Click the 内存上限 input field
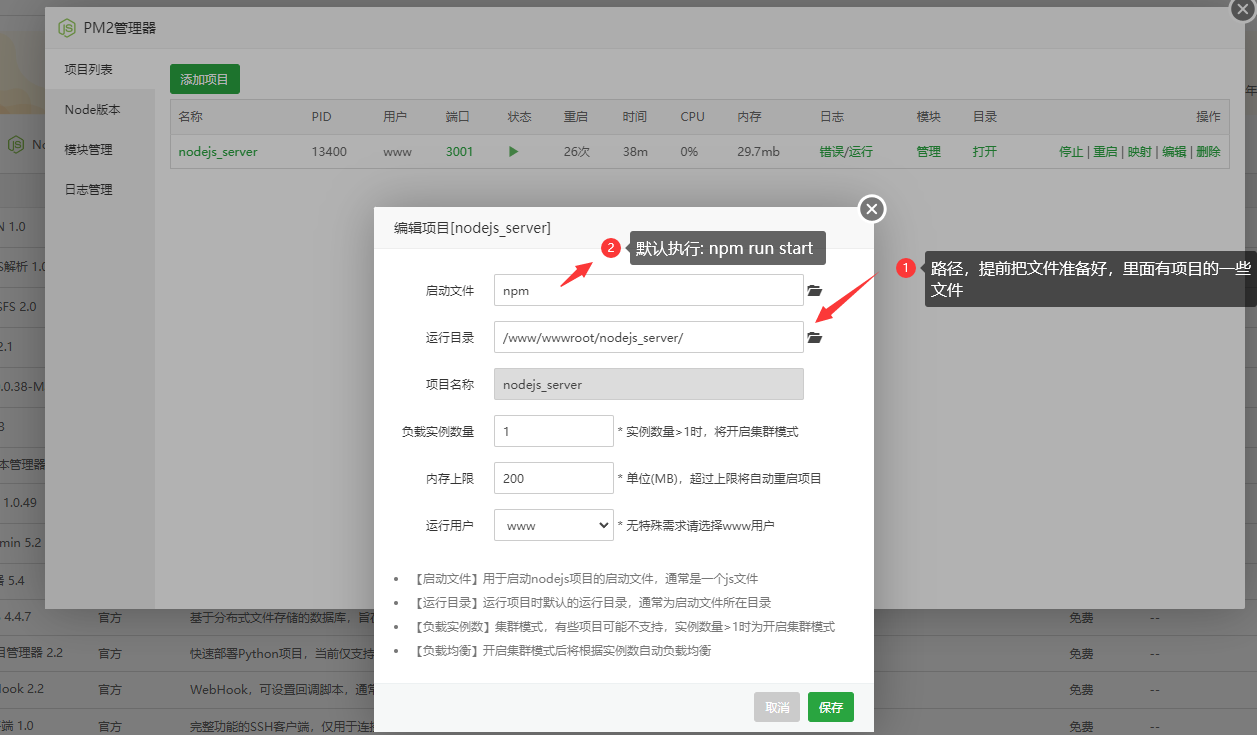The width and height of the screenshot is (1257, 735). 553,478
